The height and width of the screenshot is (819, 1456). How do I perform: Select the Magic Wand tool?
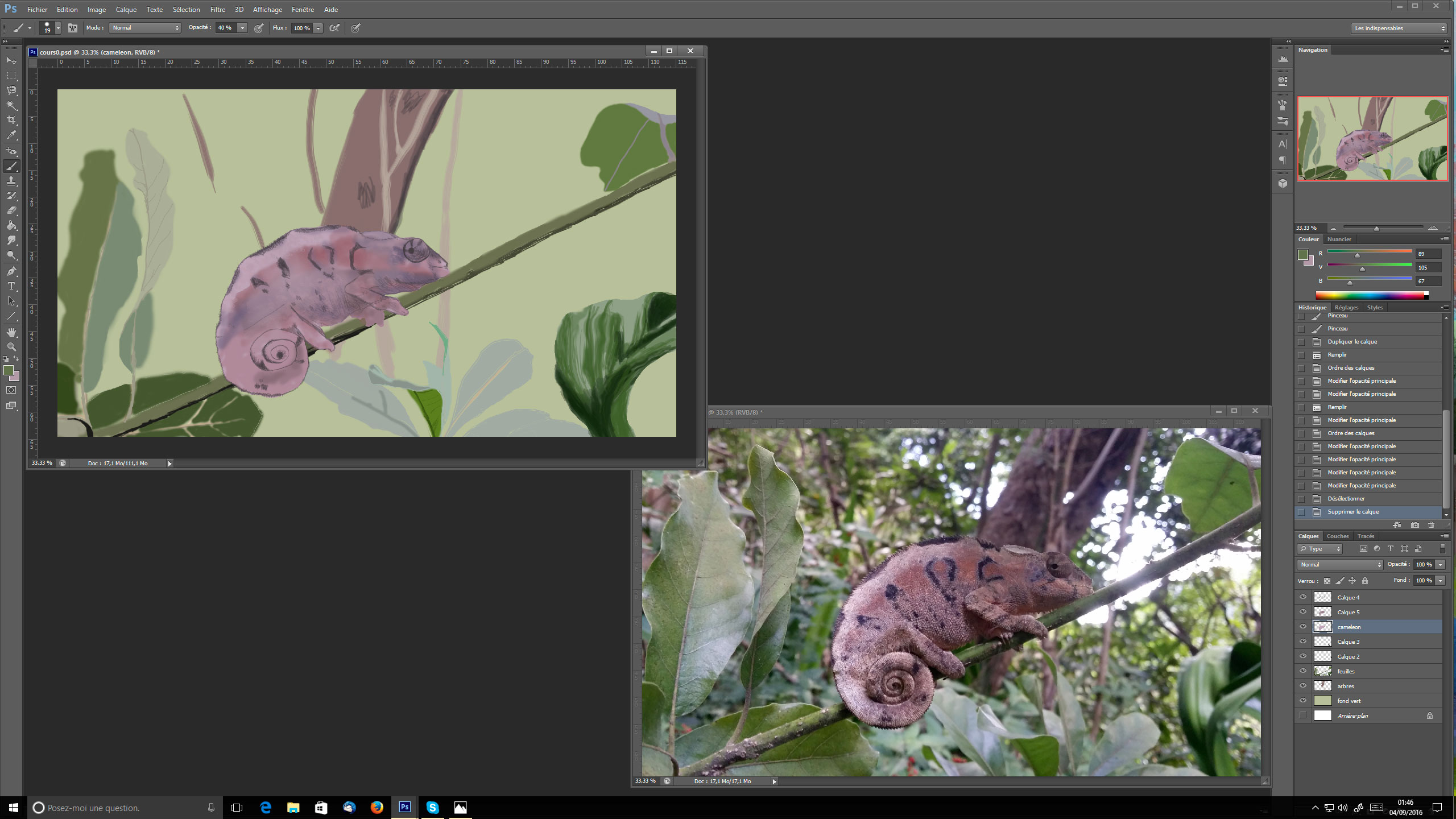click(x=11, y=105)
